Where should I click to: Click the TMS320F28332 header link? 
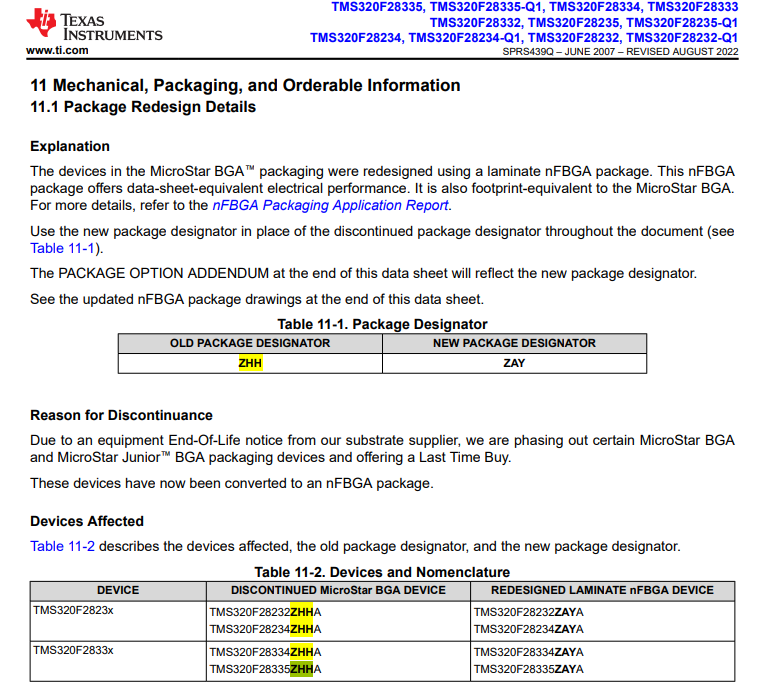tap(475, 23)
